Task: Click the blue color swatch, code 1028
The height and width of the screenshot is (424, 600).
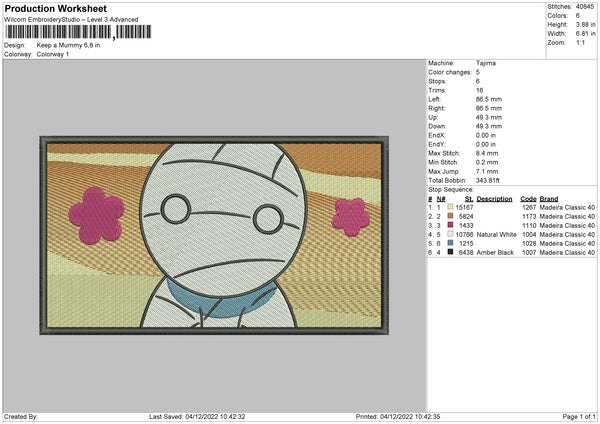Action: click(450, 243)
